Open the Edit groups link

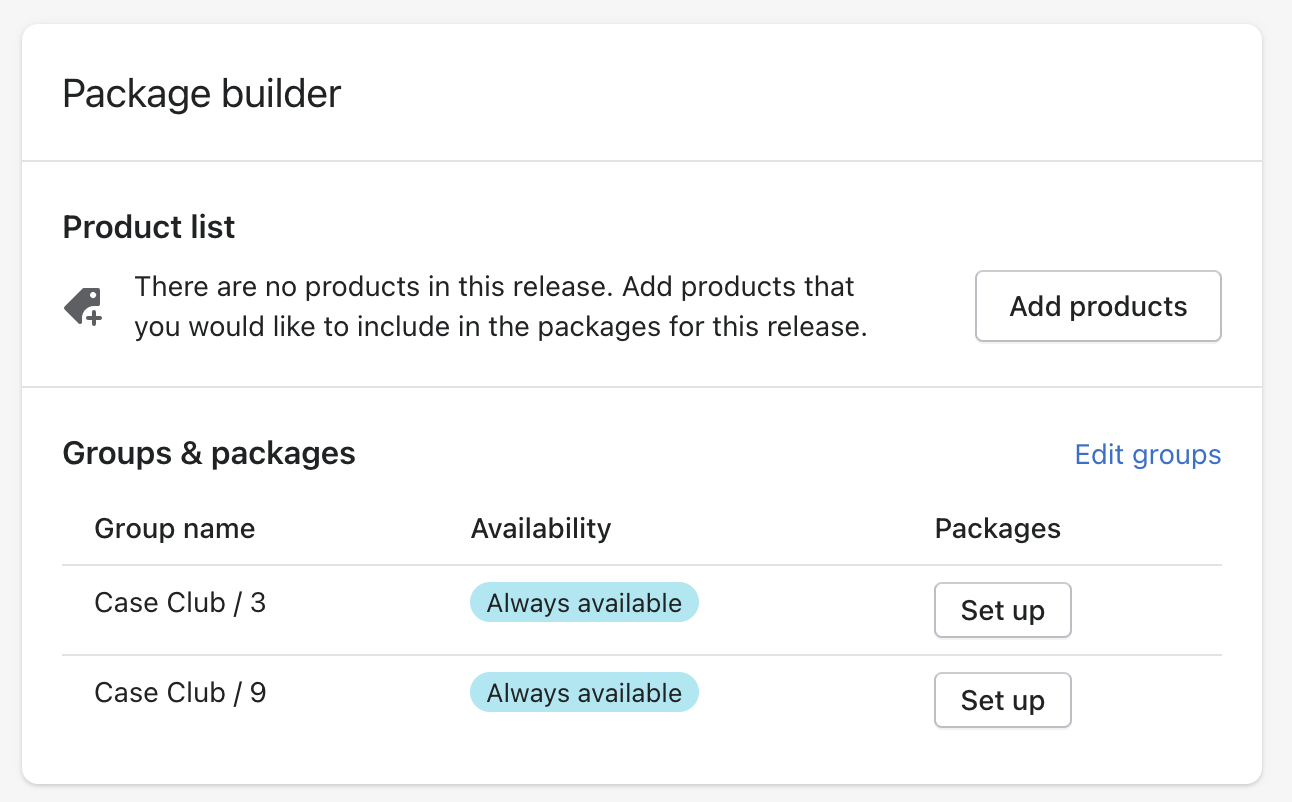(x=1147, y=455)
